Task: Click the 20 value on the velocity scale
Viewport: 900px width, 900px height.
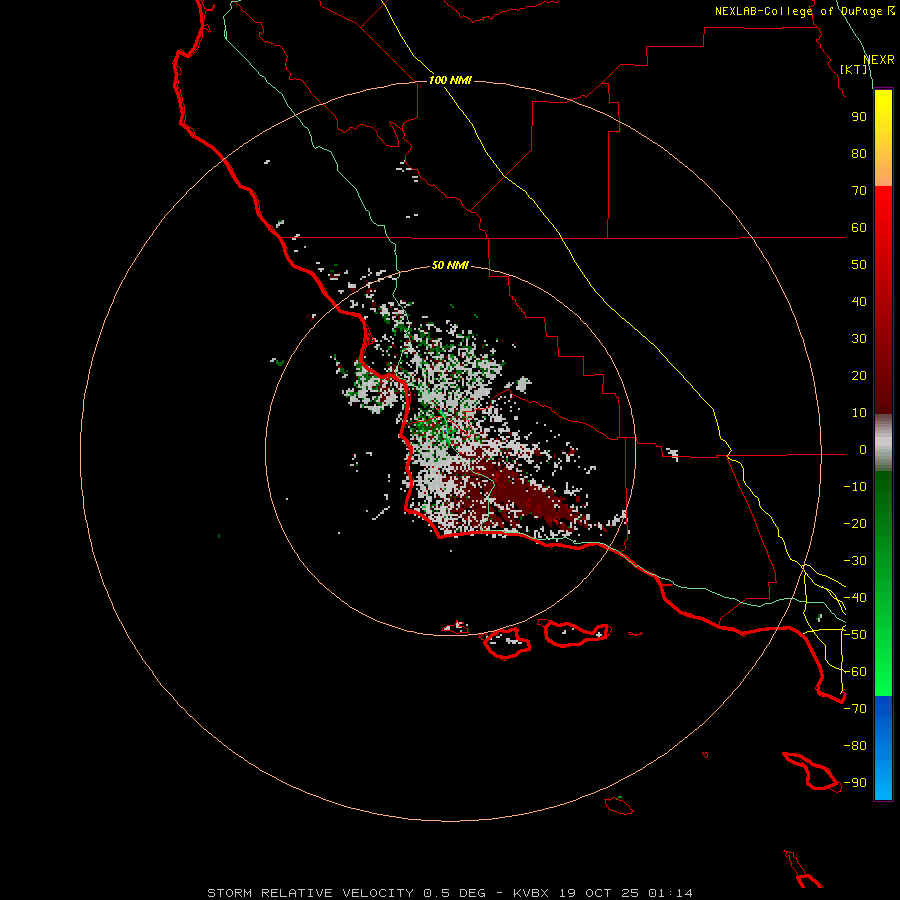Action: point(859,376)
